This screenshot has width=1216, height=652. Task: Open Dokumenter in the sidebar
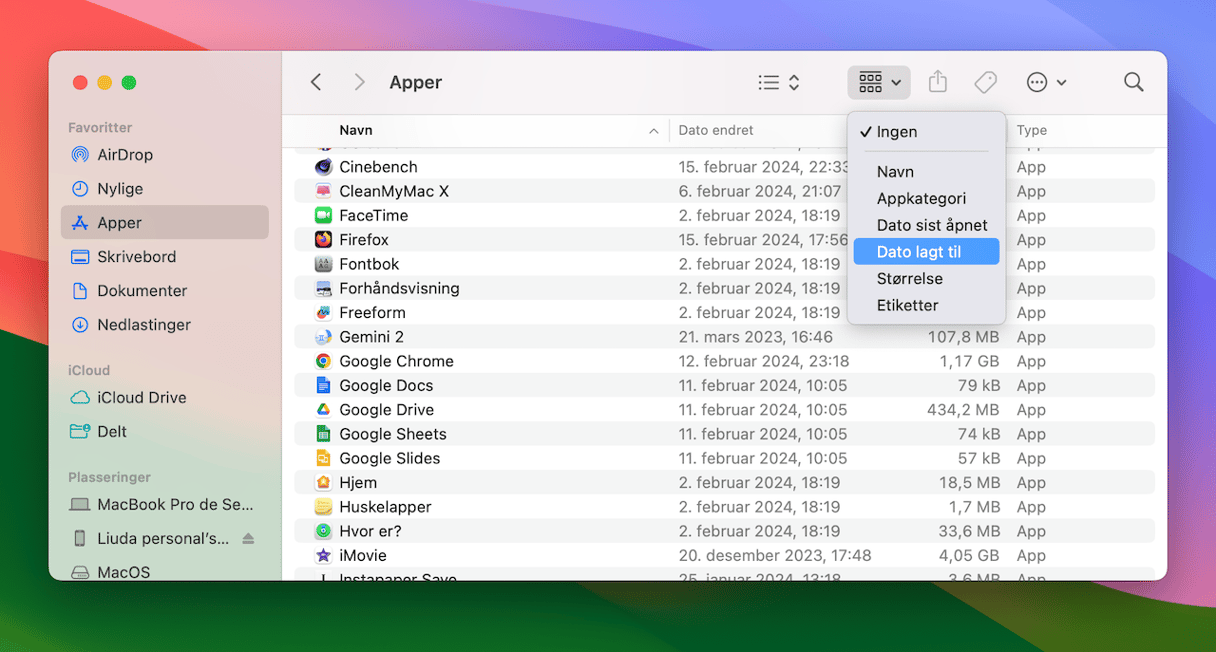[165, 291]
